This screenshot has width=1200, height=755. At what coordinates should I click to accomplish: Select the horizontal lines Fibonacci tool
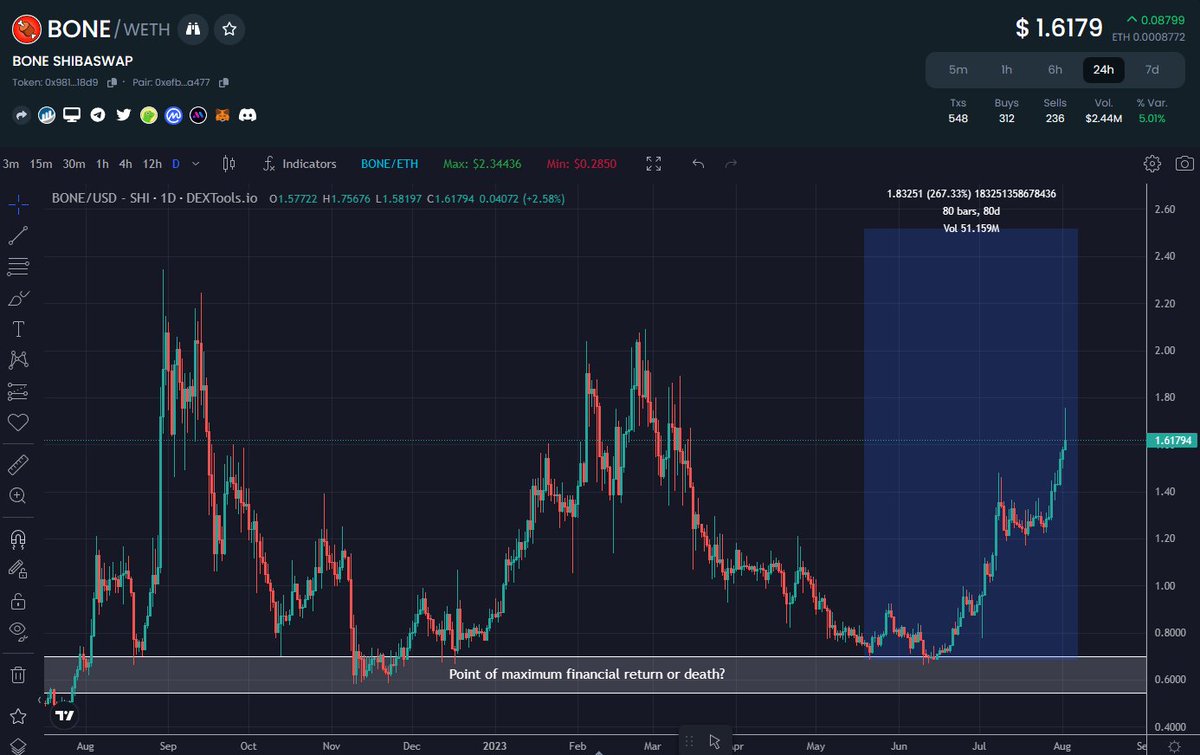pos(18,267)
